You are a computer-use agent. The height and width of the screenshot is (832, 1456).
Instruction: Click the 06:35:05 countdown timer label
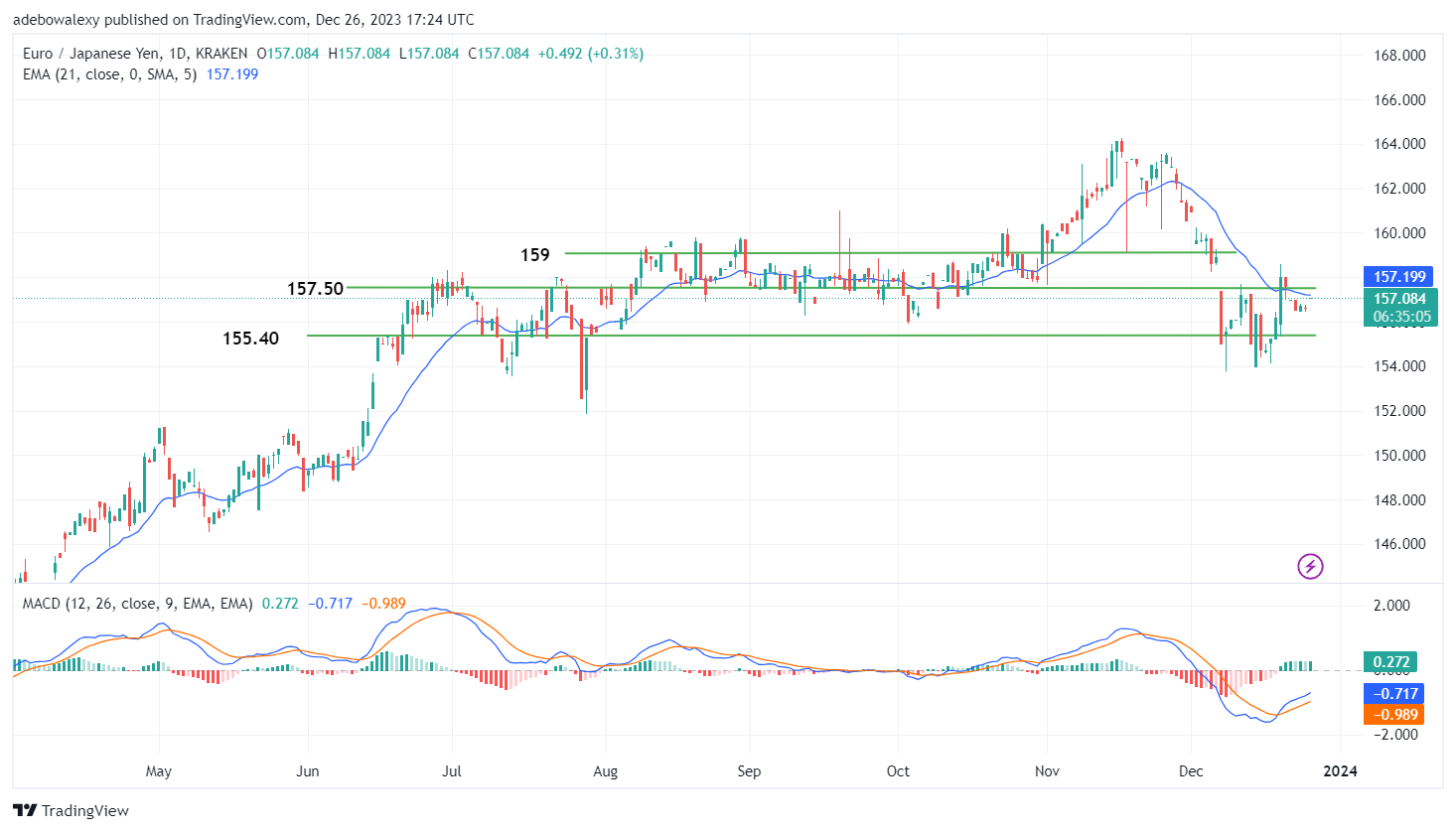click(1399, 317)
